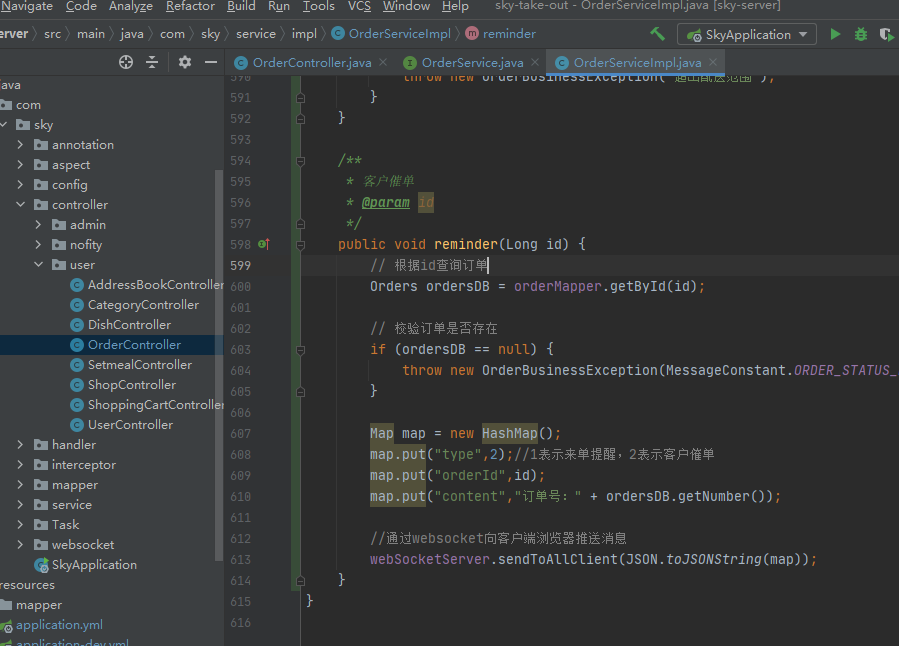Toggle the Javadoc fold marker on line 594
Viewport: 899px width, 646px height.
pos(298,160)
